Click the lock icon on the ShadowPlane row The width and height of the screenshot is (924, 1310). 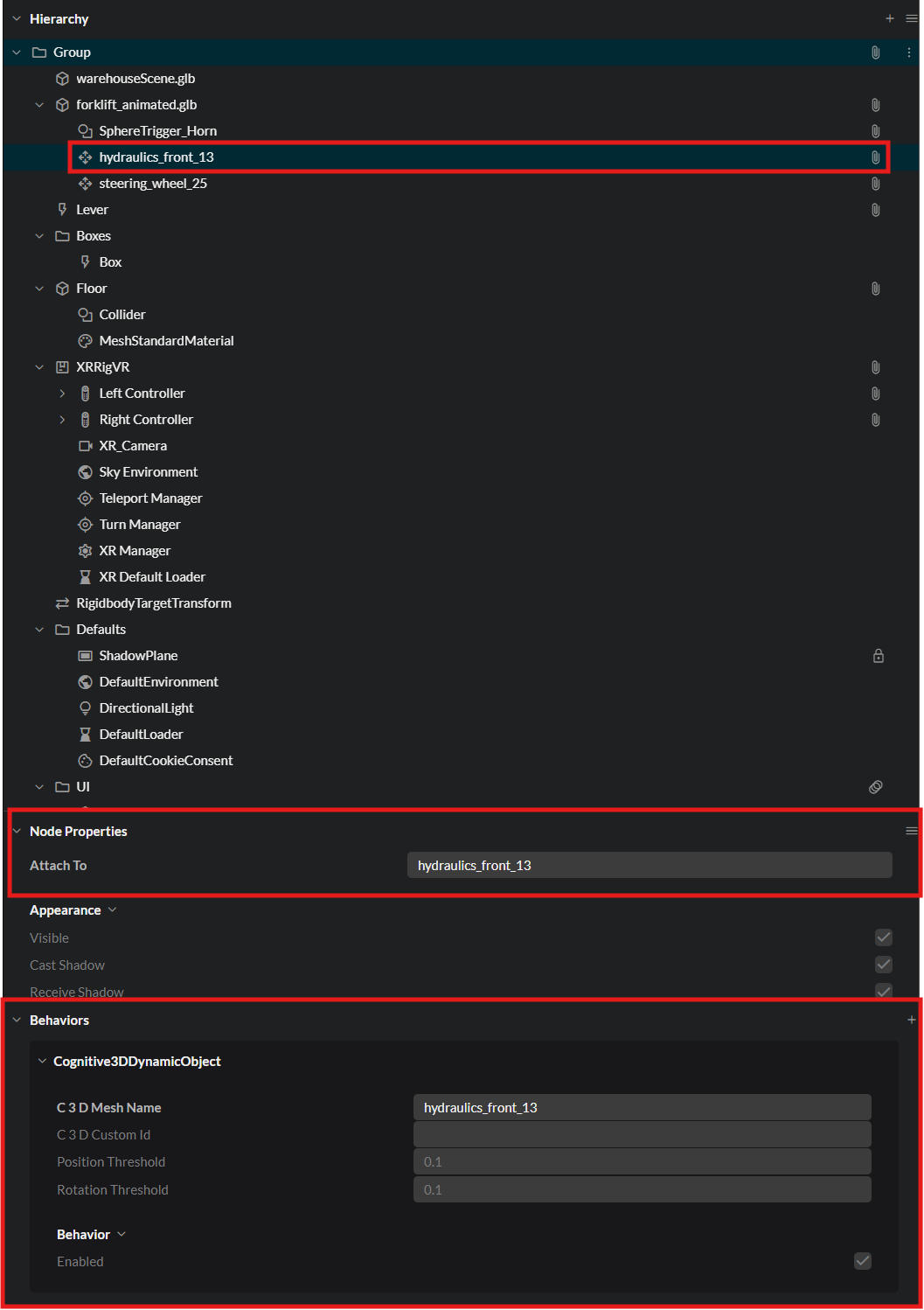click(879, 656)
